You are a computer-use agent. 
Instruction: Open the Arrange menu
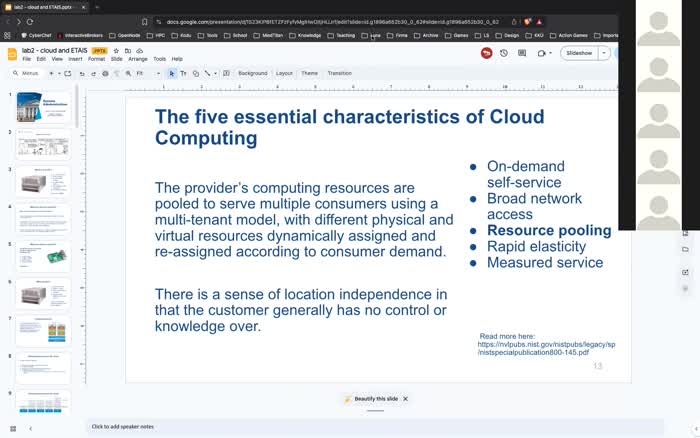pyautogui.click(x=138, y=59)
